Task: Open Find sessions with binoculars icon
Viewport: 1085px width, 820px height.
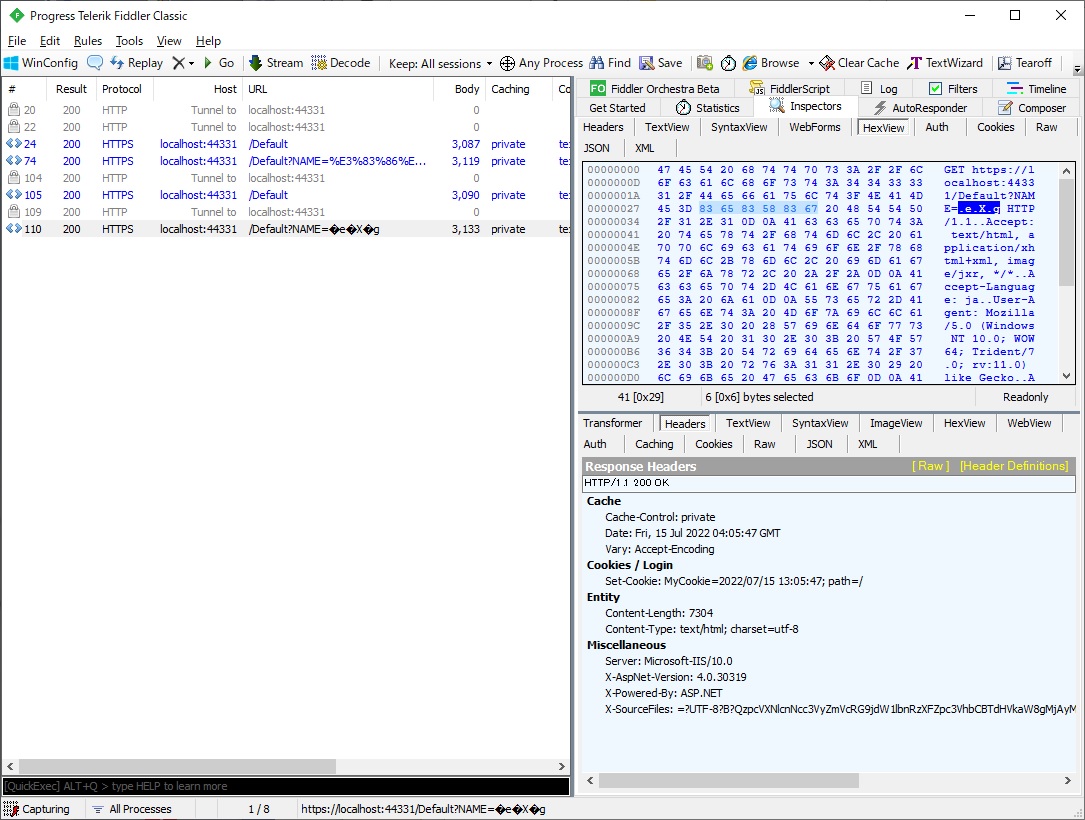Action: (596, 63)
